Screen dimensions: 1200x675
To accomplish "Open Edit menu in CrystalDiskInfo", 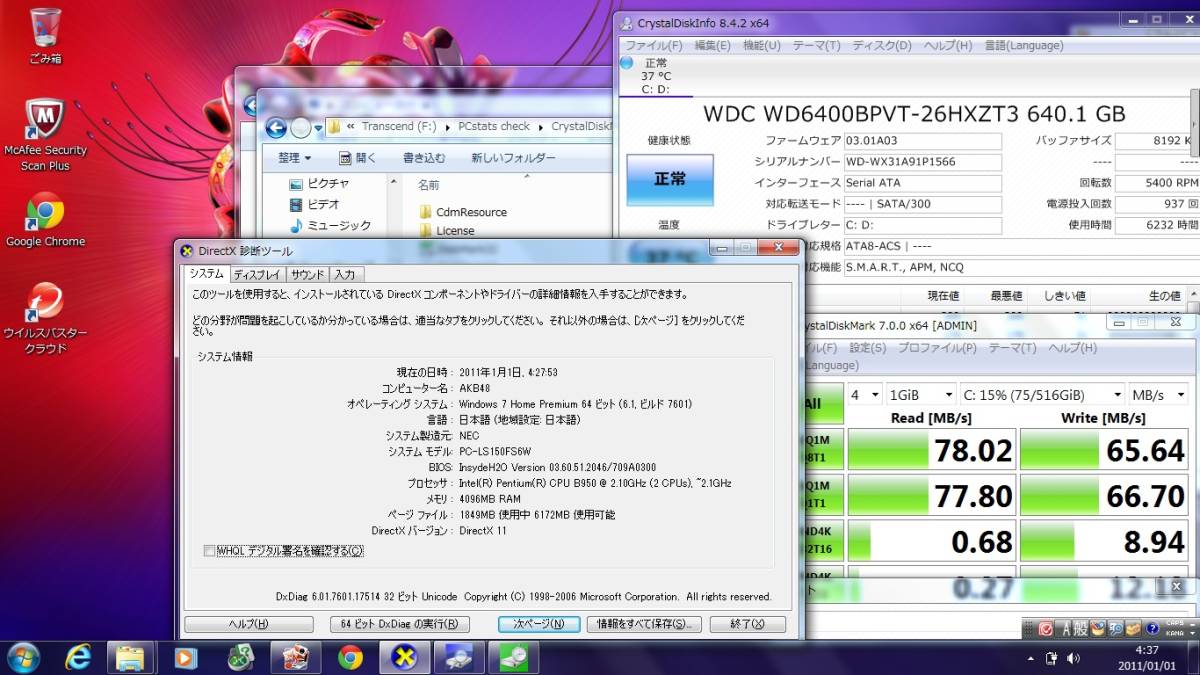I will coord(712,45).
